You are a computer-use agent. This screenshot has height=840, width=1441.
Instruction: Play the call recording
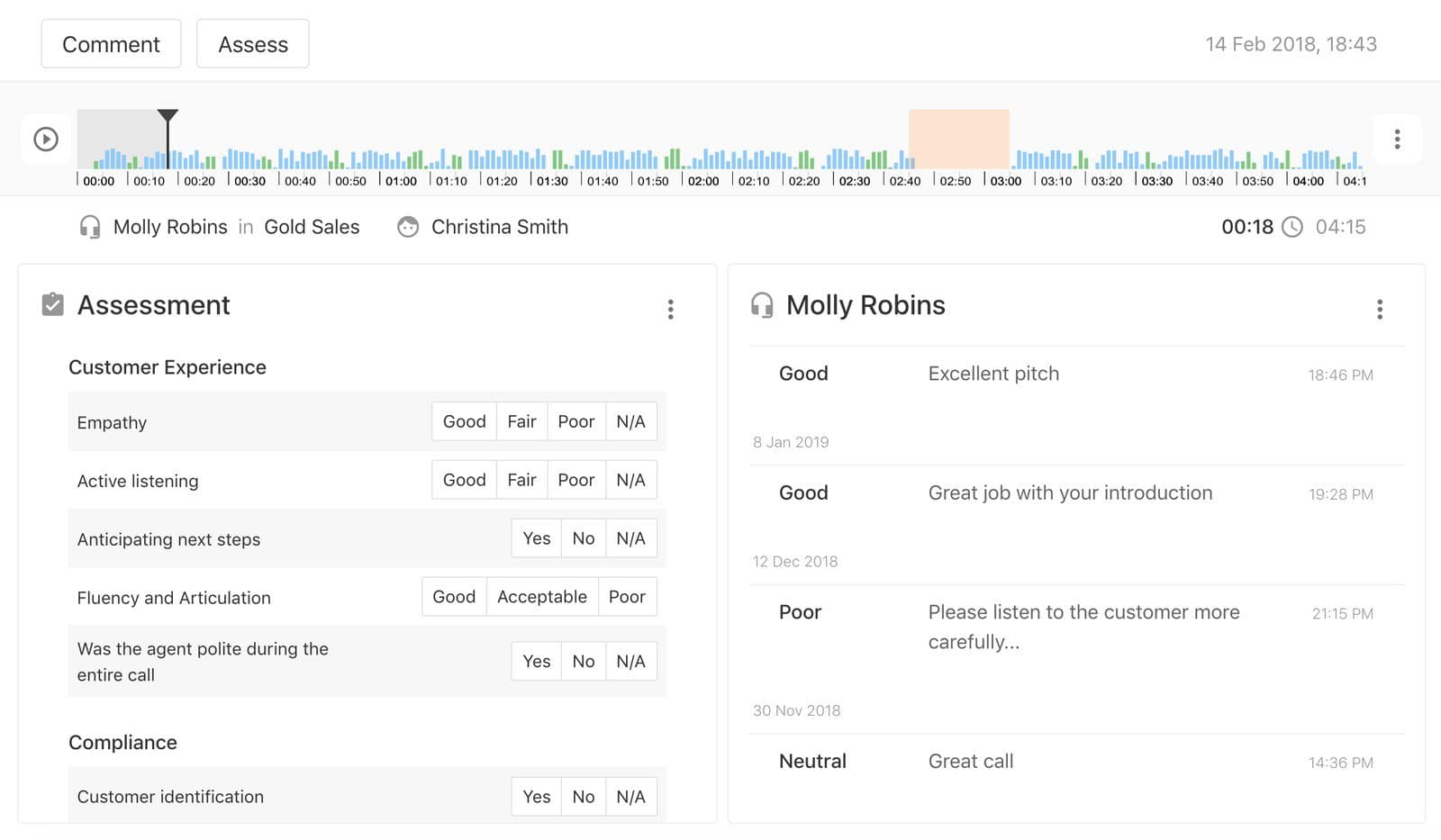click(45, 139)
